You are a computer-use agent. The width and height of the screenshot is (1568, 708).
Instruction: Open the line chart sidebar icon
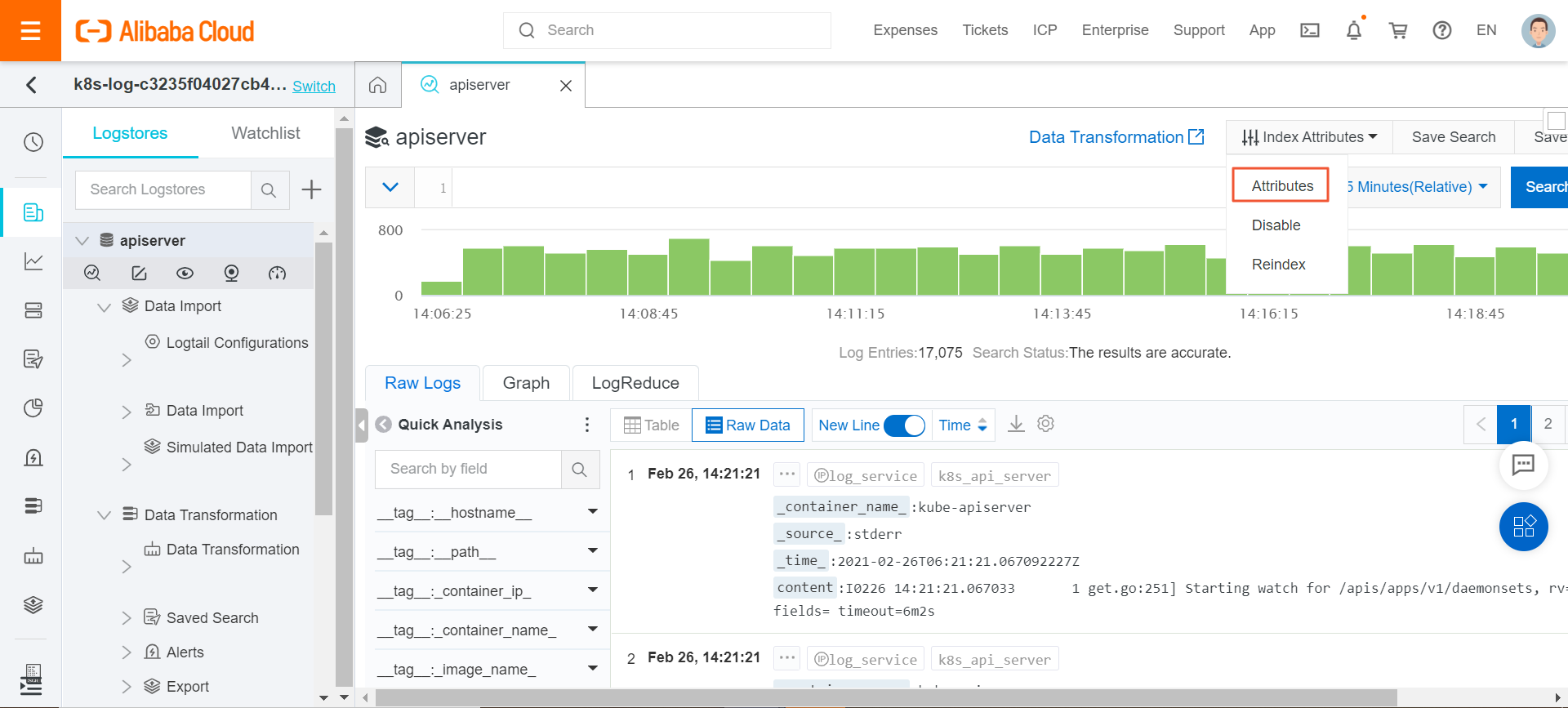(33, 261)
